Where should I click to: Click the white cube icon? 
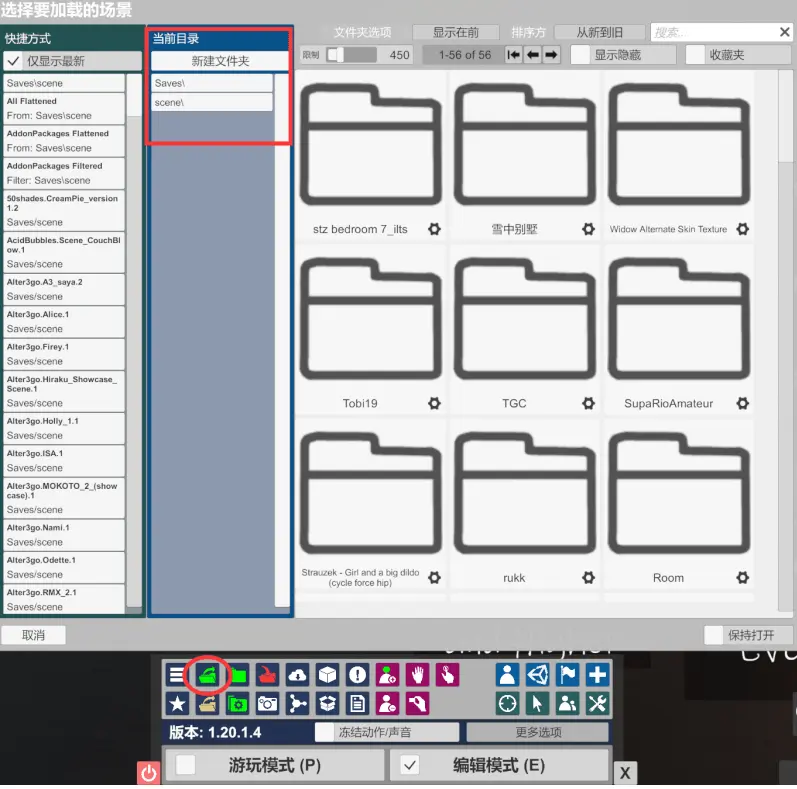click(327, 675)
